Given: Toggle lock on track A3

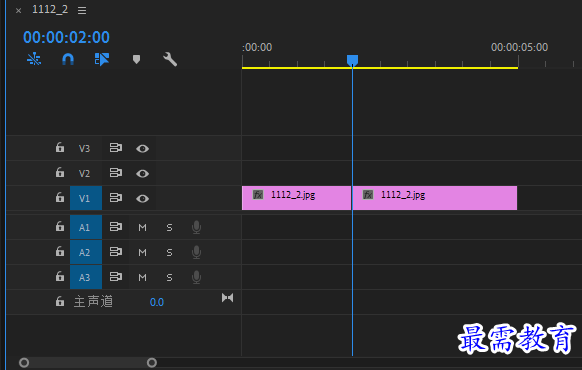Looking at the screenshot, I should pos(60,276).
